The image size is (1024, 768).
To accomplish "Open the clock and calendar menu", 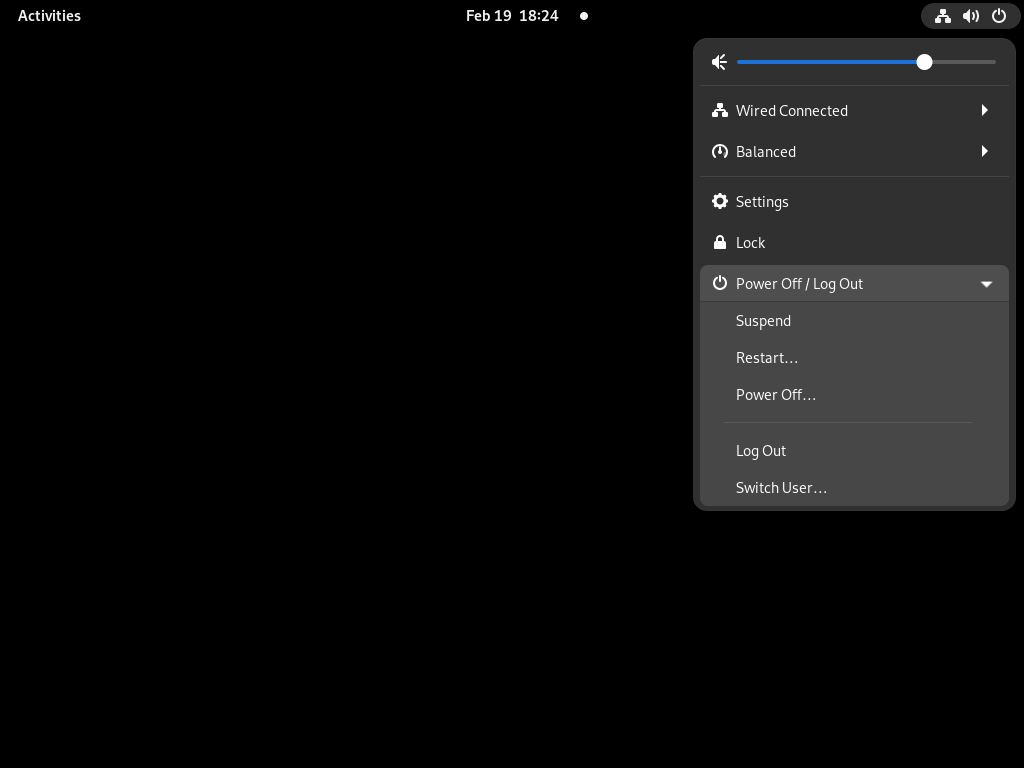I will coord(512,16).
